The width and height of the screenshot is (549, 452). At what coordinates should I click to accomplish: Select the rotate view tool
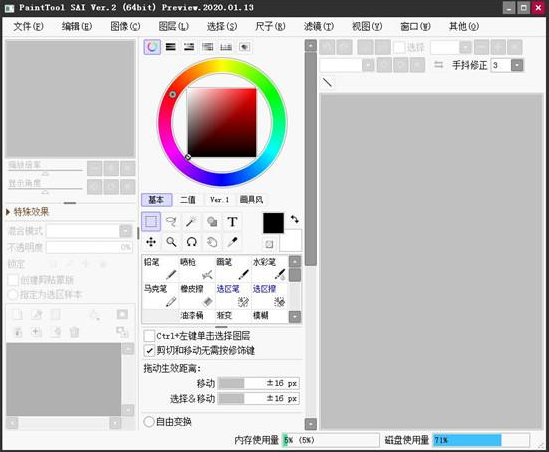coord(192,242)
